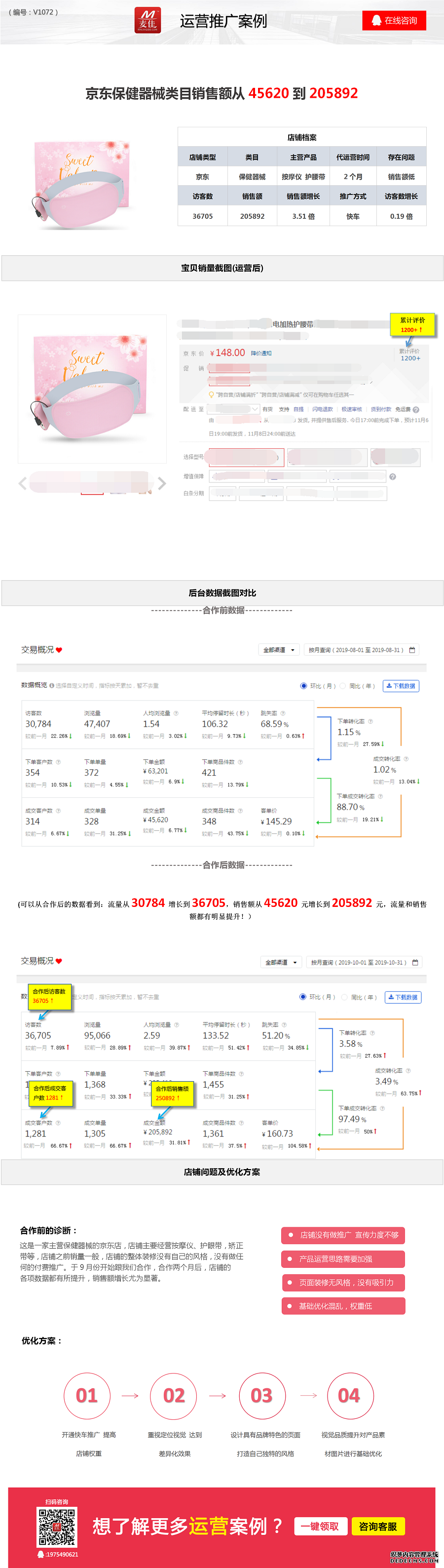Image resolution: width=444 pixels, height=1568 pixels.
Task: Select the first red-bordered 选择型号 option
Action: pos(245,457)
